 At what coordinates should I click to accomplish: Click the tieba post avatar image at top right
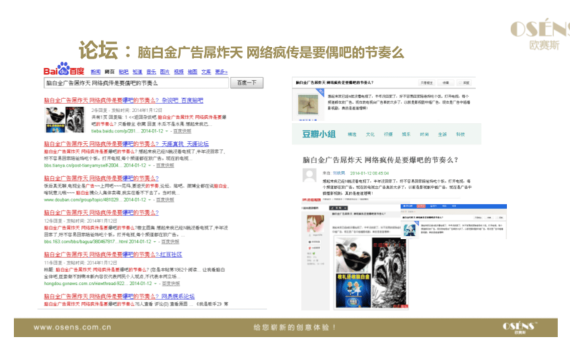[308, 105]
